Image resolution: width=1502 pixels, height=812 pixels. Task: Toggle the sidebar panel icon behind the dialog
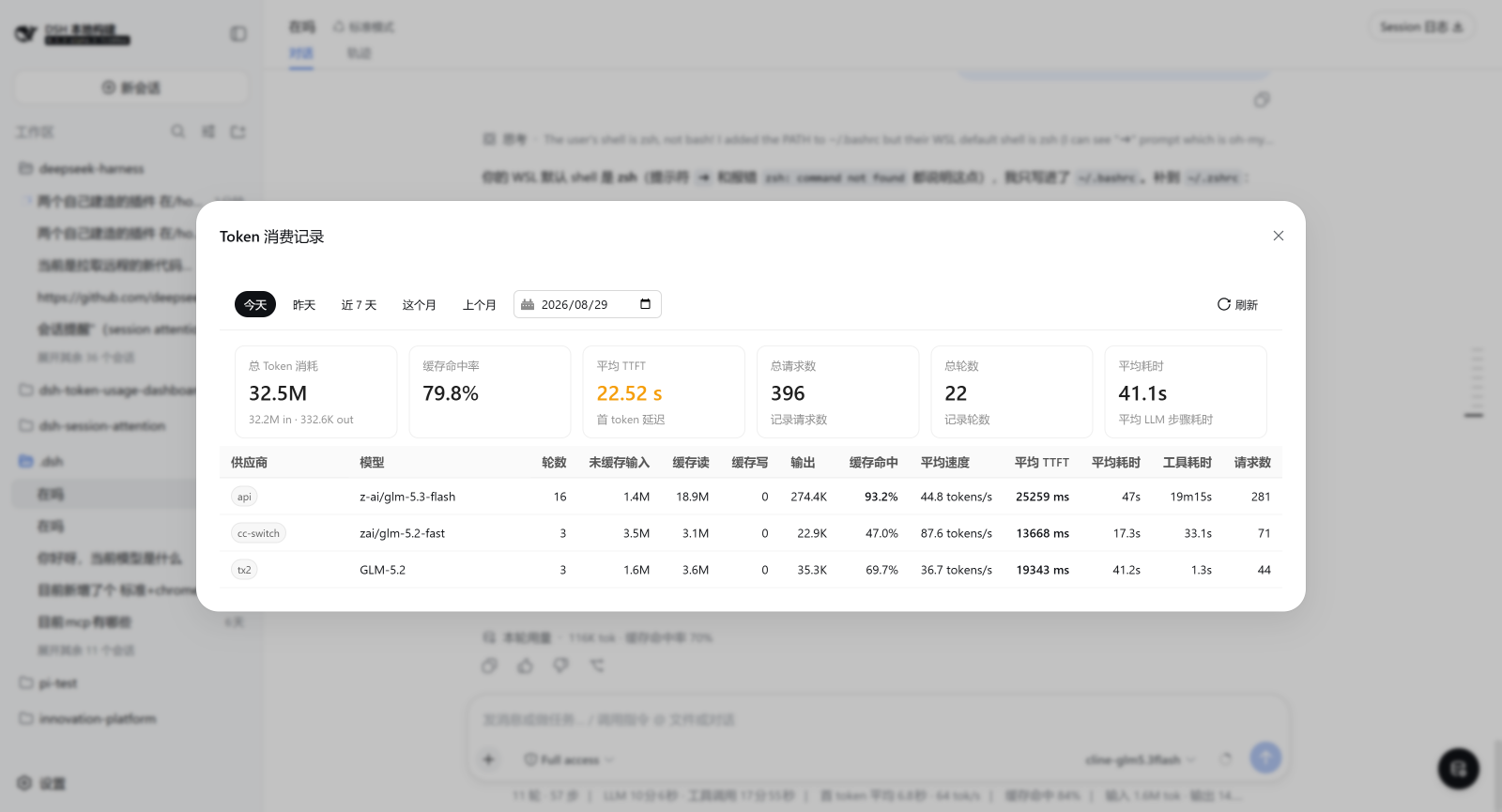tap(238, 34)
